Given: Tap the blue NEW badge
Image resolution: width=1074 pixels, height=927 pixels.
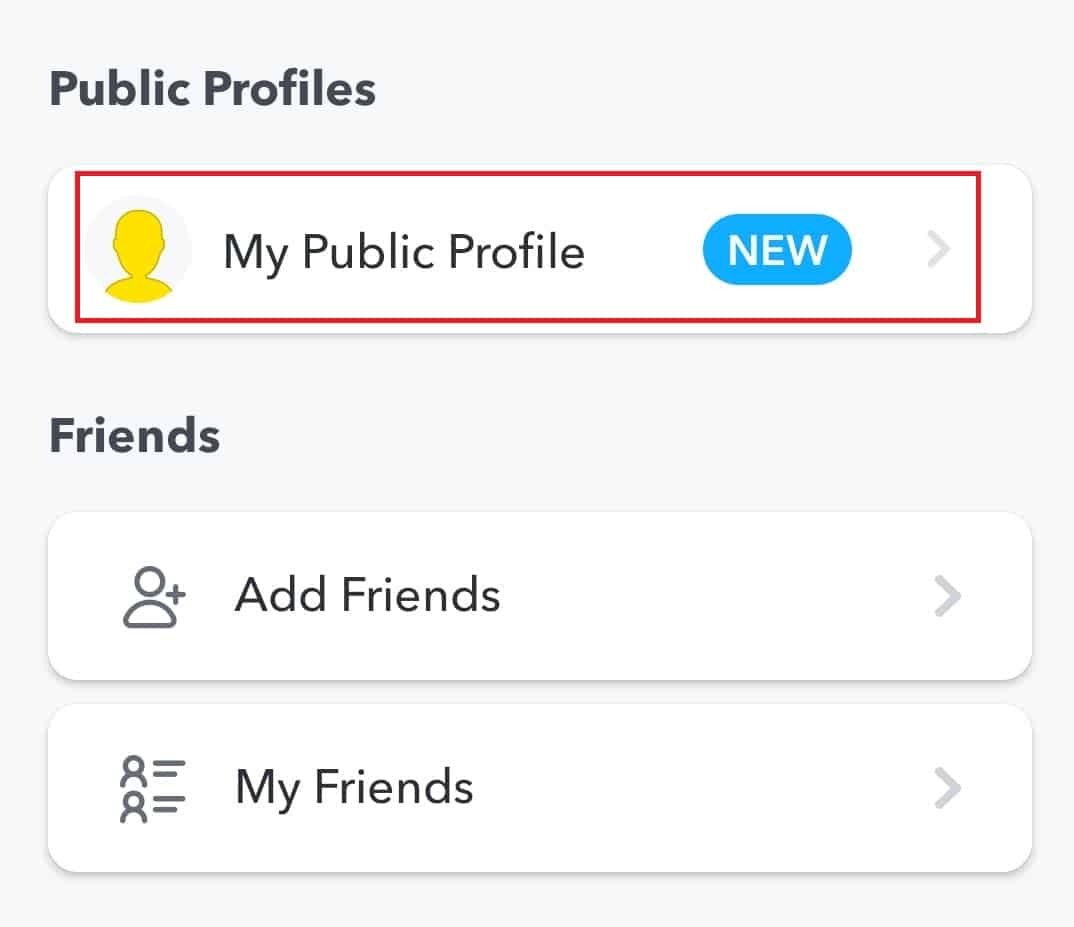Looking at the screenshot, I should pos(777,250).
